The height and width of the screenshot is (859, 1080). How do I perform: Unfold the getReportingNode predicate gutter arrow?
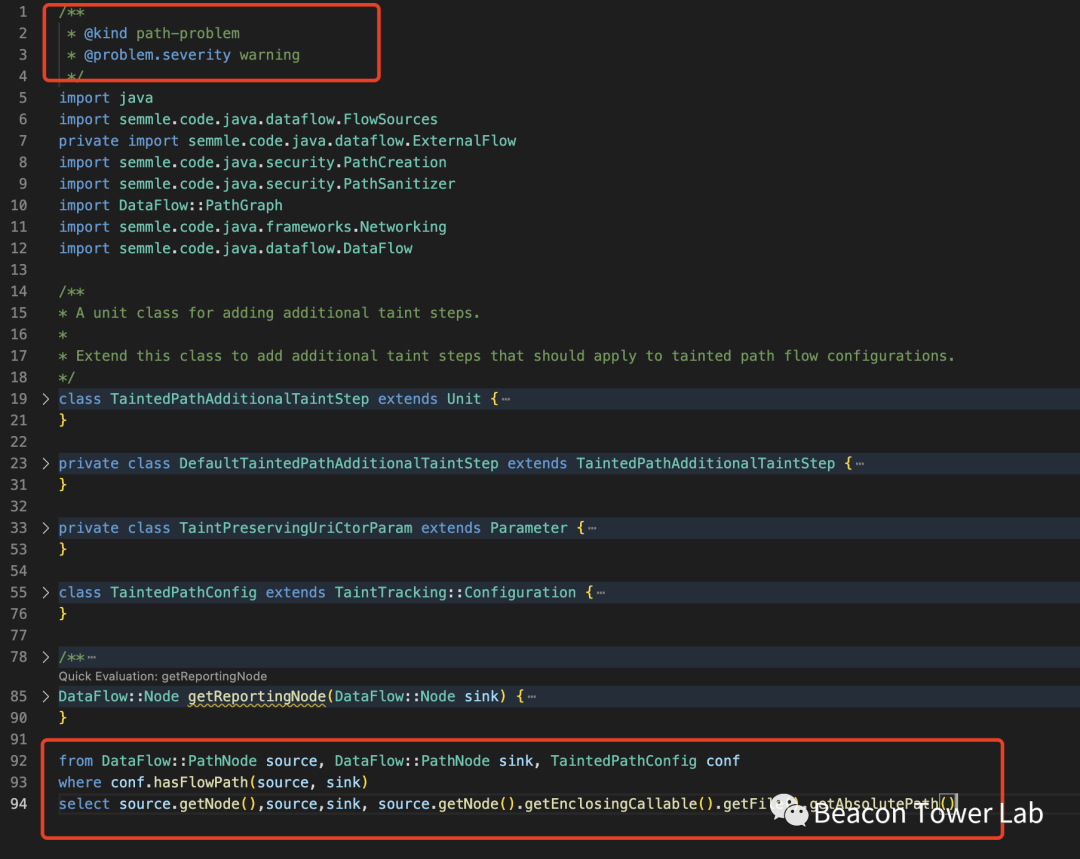(x=46, y=696)
